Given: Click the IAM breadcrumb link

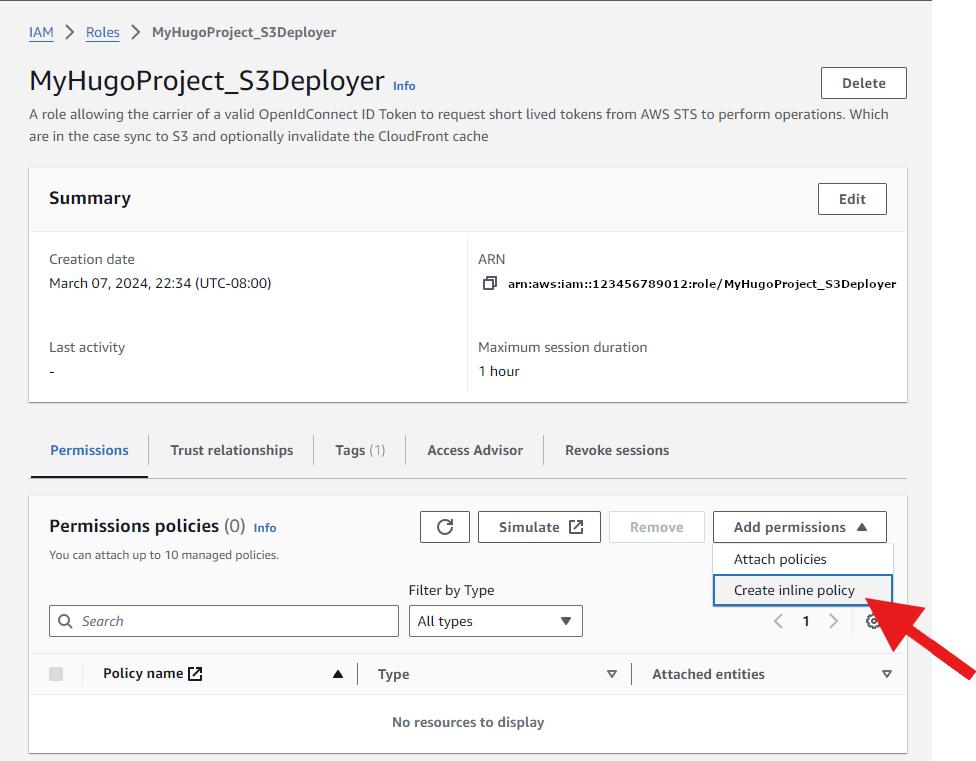Looking at the screenshot, I should click(41, 32).
